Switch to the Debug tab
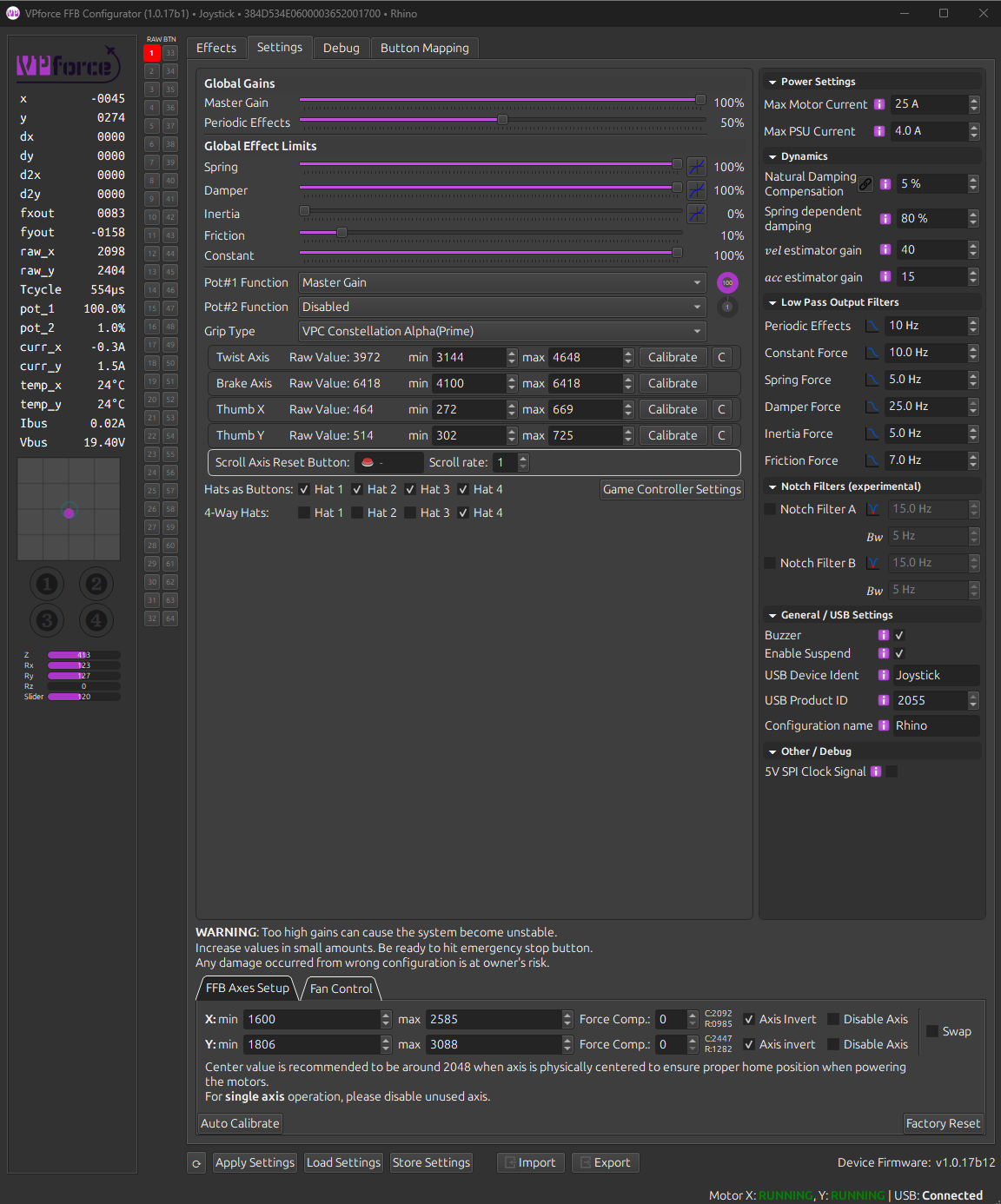 341,48
